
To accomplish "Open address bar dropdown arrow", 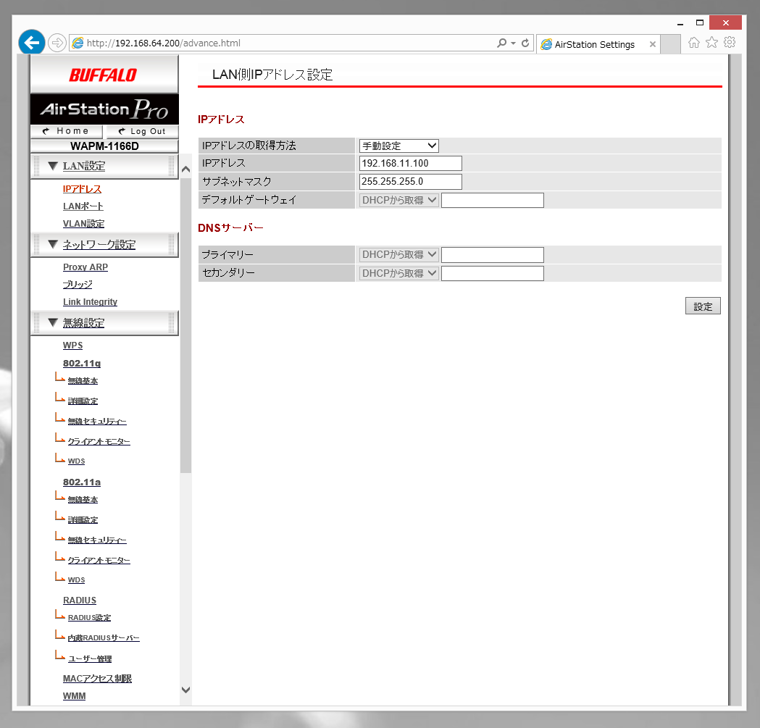I will pyautogui.click(x=513, y=43).
